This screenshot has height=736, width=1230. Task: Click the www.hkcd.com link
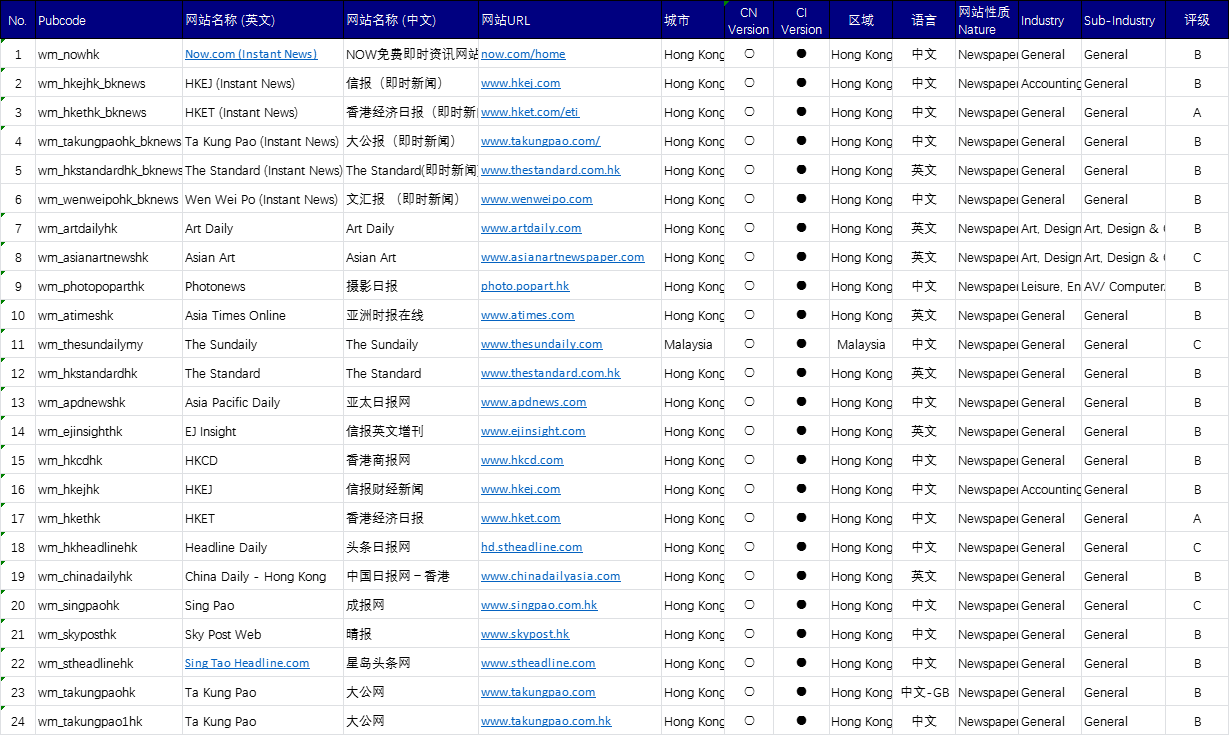coord(522,460)
